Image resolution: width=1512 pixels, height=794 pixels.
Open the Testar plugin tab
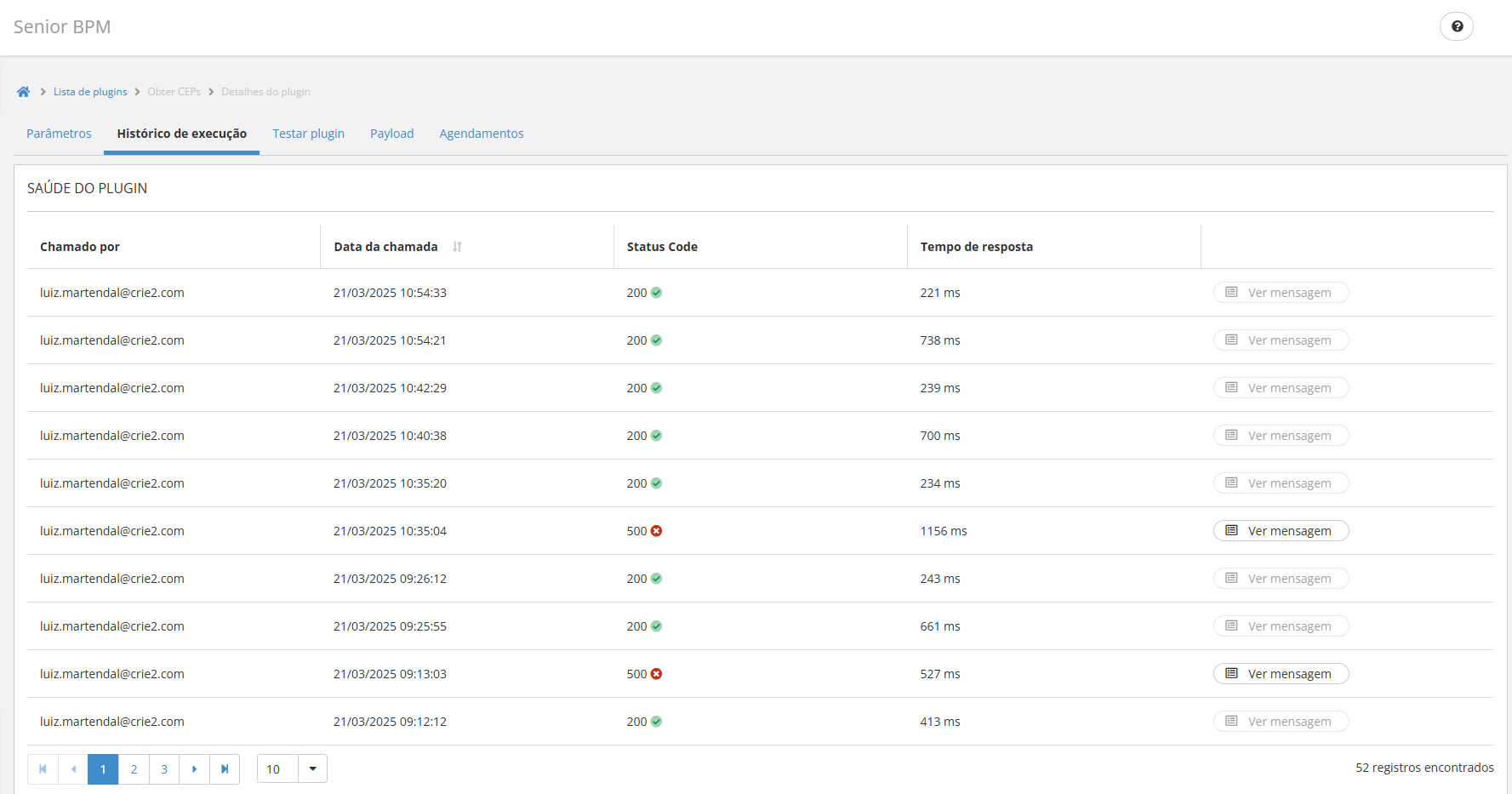(x=309, y=134)
